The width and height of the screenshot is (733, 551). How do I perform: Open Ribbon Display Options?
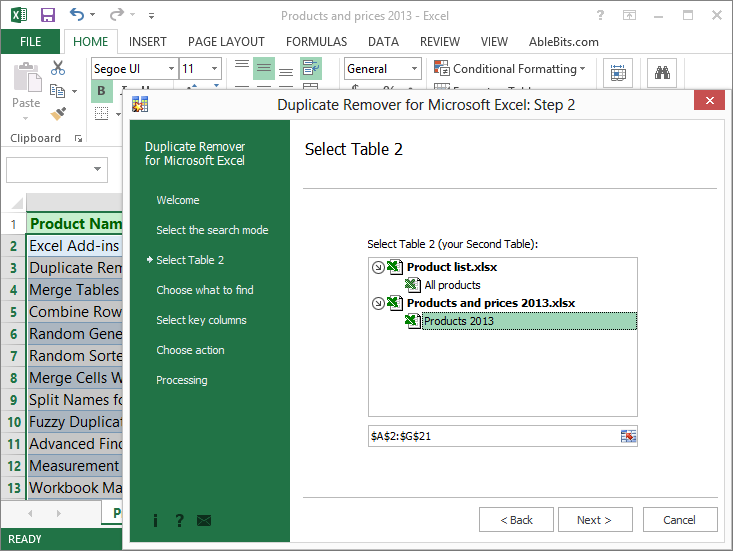629,15
